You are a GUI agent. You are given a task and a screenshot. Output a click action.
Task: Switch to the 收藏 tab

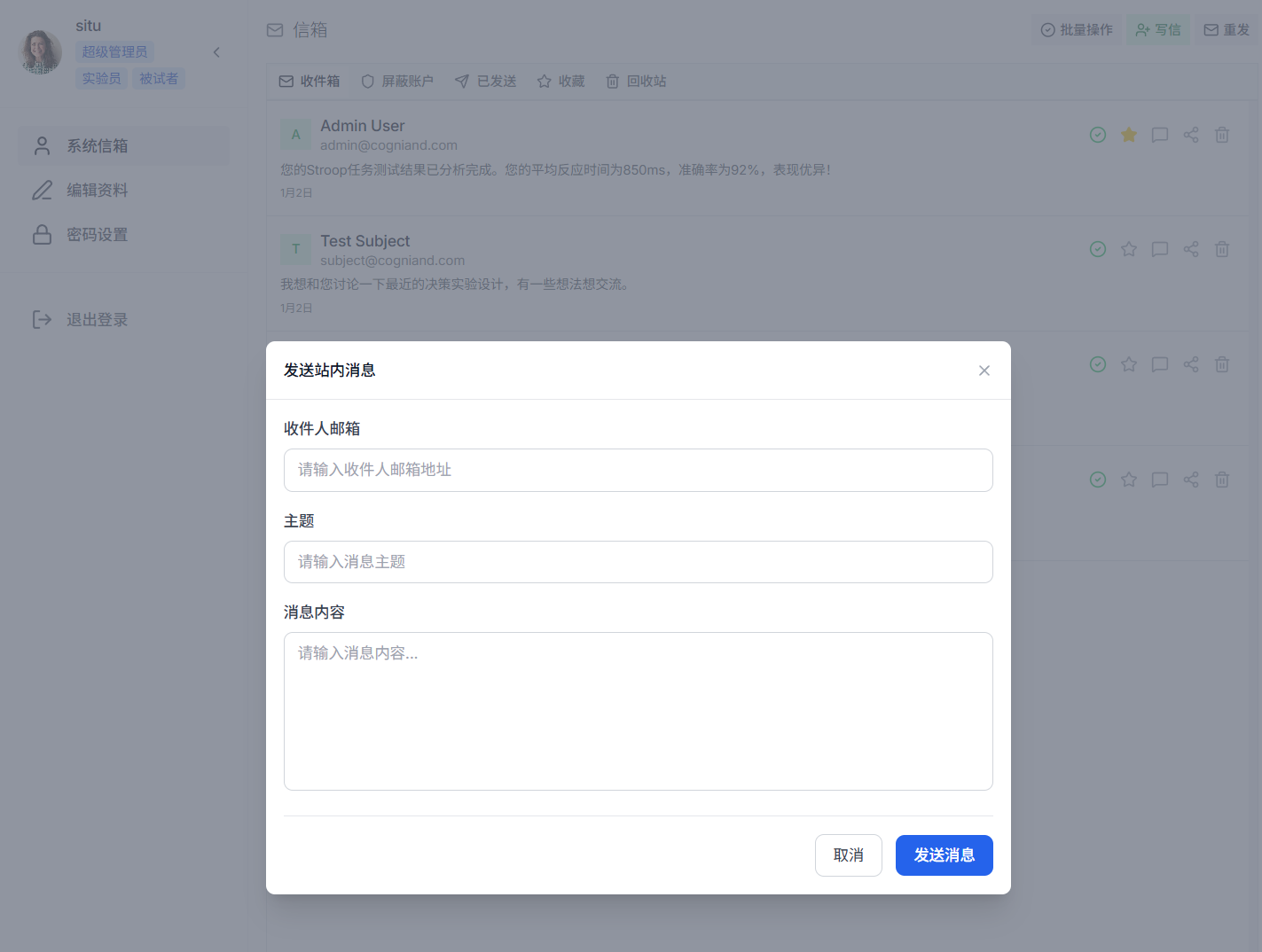561,82
